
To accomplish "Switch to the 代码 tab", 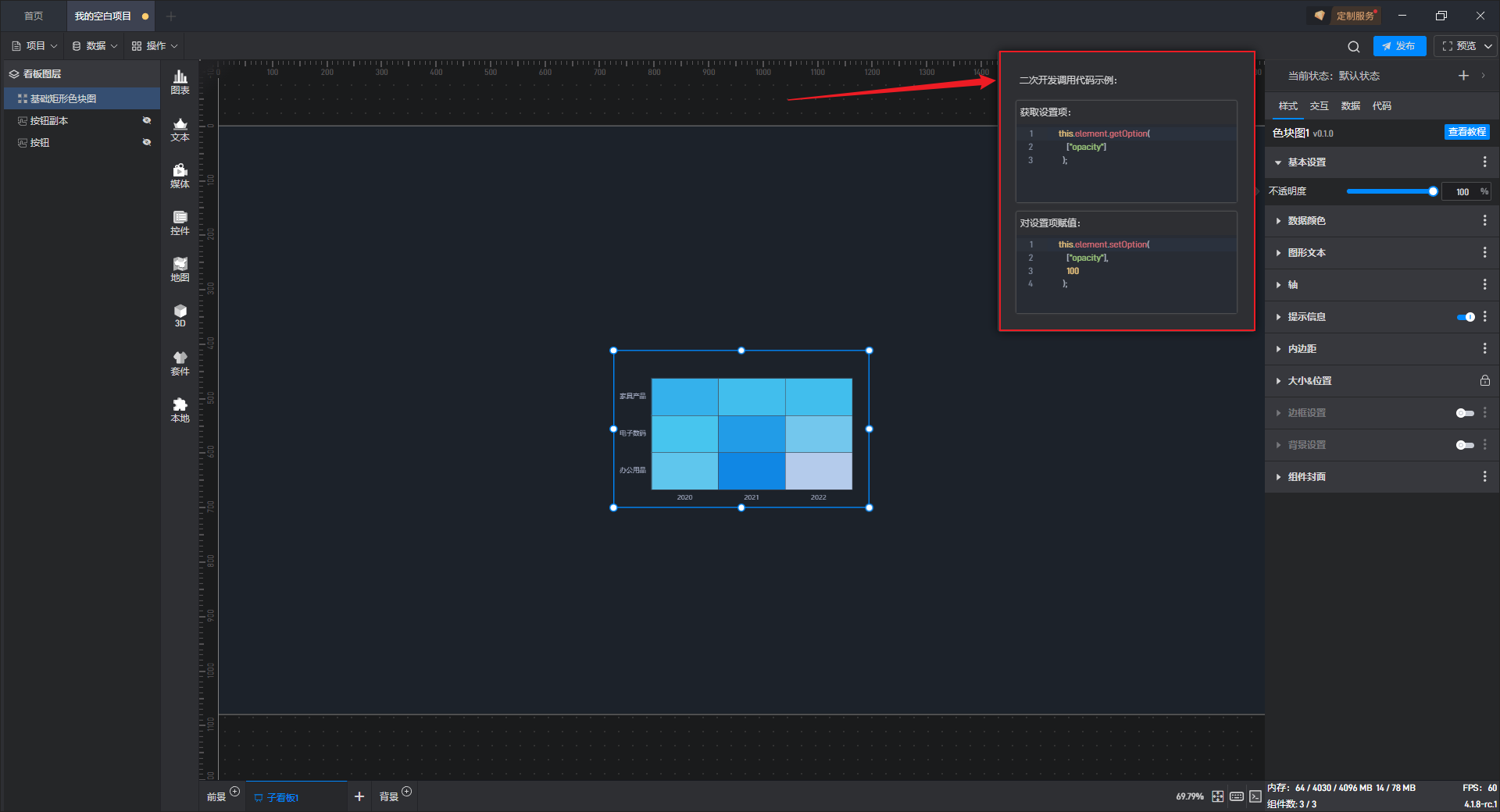I will pos(1381,106).
